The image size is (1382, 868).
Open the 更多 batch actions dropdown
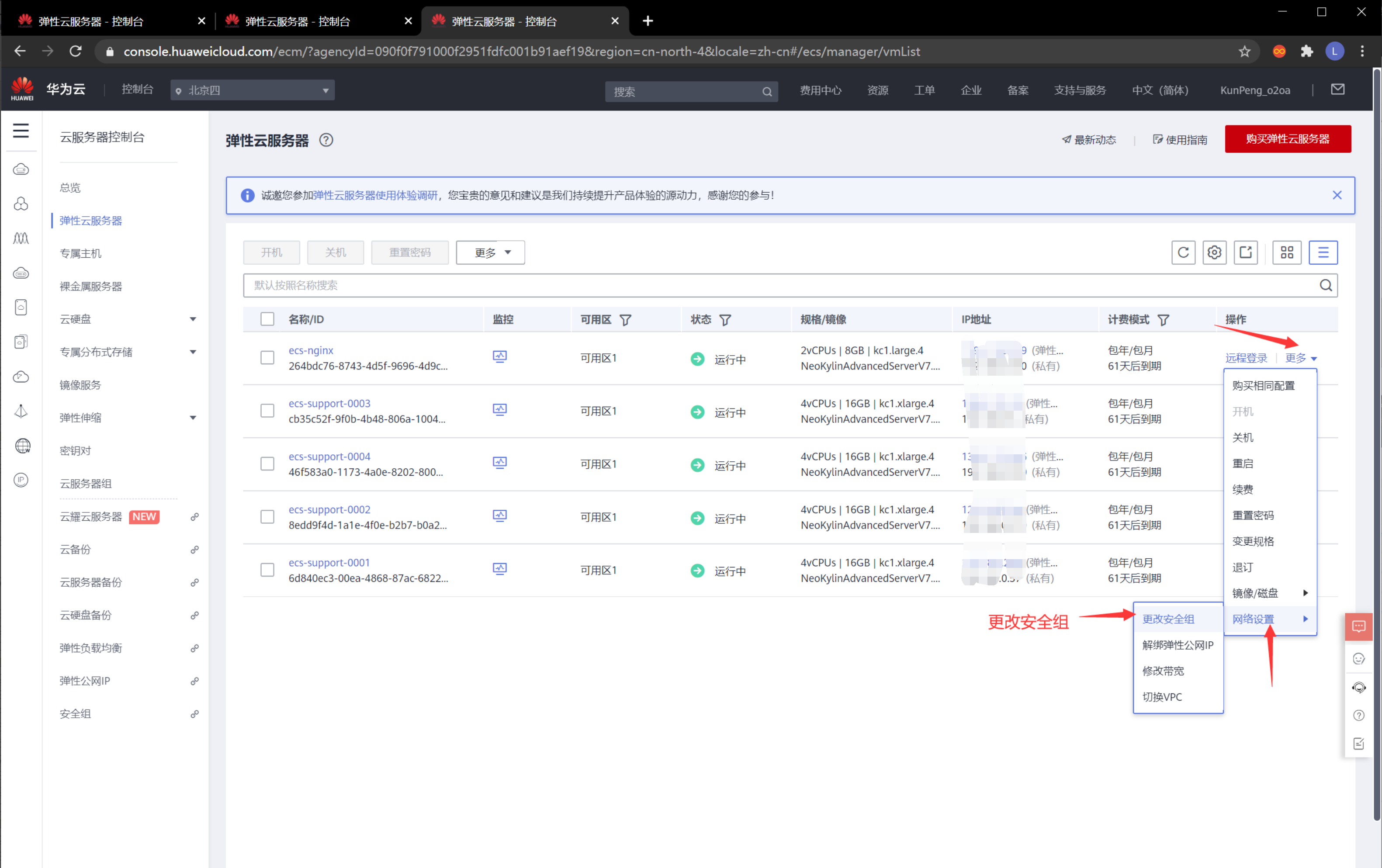point(490,252)
